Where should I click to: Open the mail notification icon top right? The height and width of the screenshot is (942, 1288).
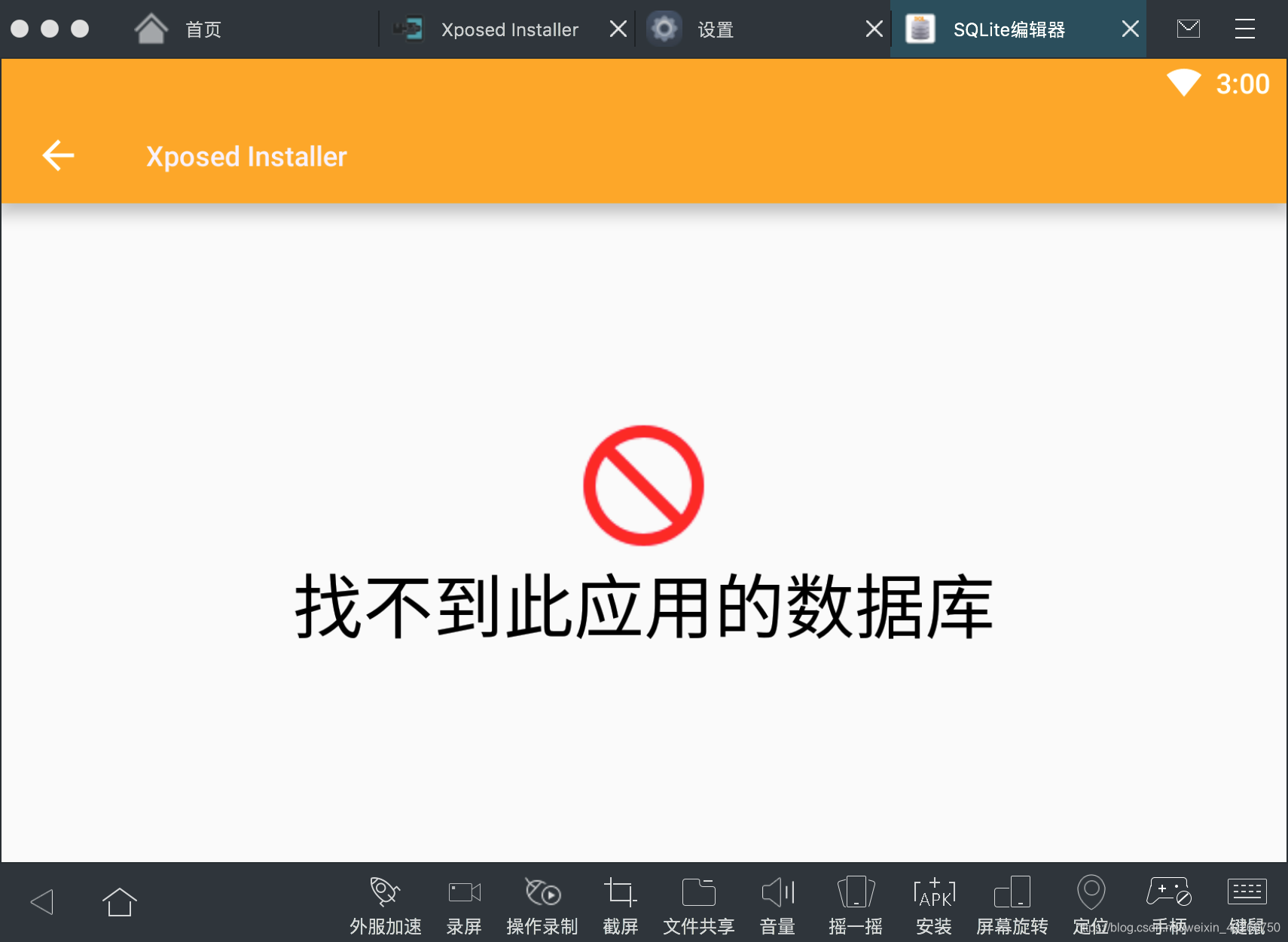(1187, 28)
